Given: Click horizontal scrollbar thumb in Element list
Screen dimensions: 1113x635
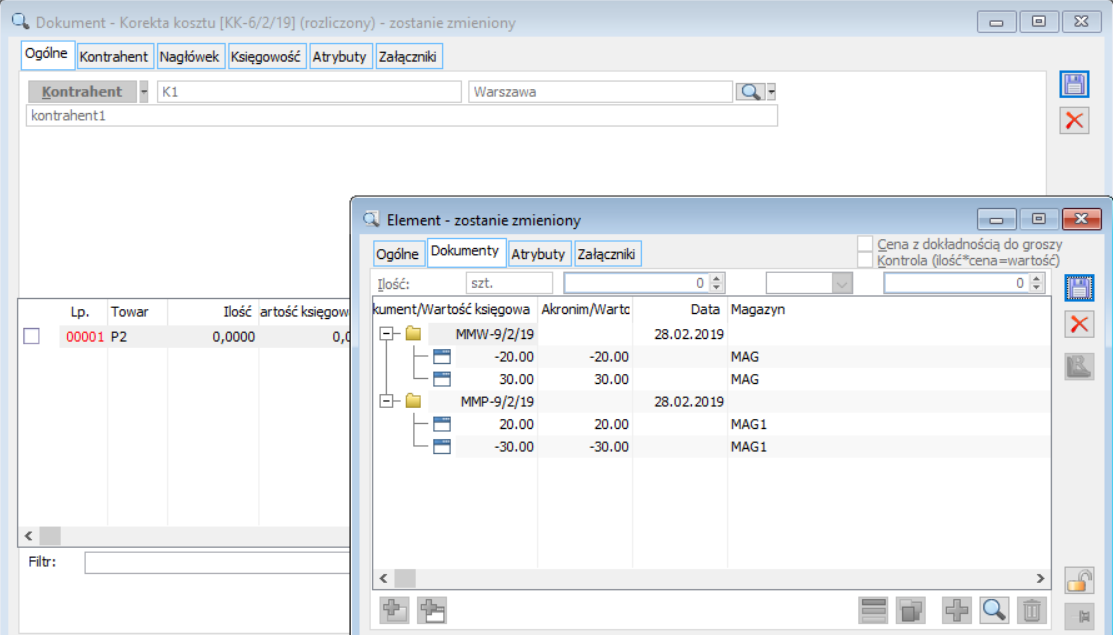Looking at the screenshot, I should [x=405, y=578].
